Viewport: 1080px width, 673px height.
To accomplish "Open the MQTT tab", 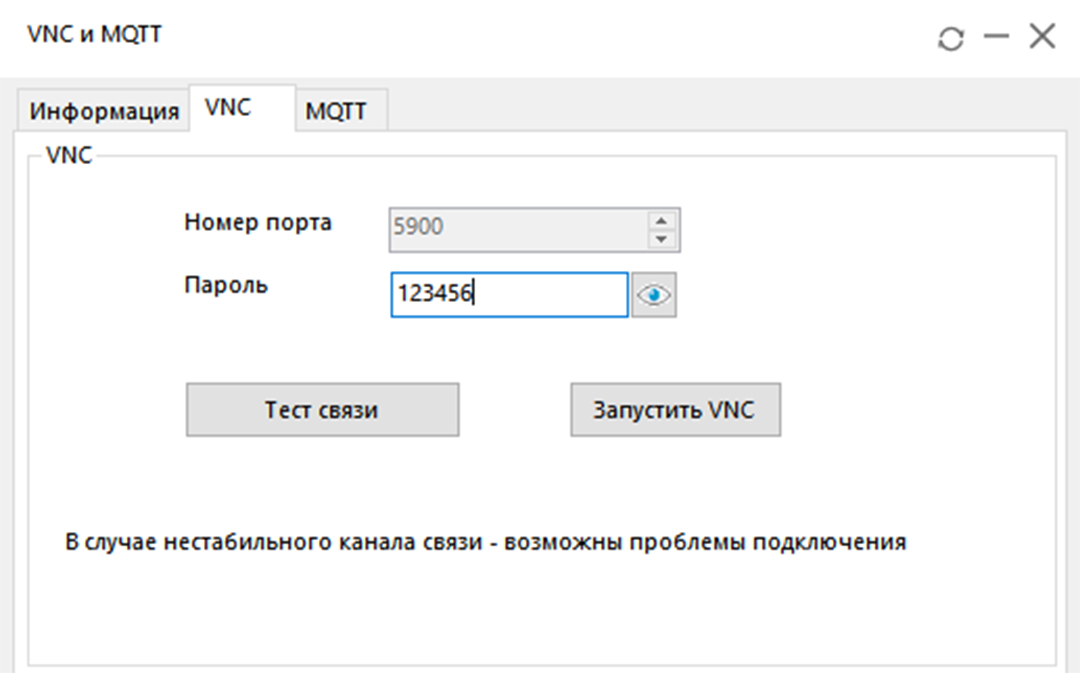I will (x=341, y=110).
